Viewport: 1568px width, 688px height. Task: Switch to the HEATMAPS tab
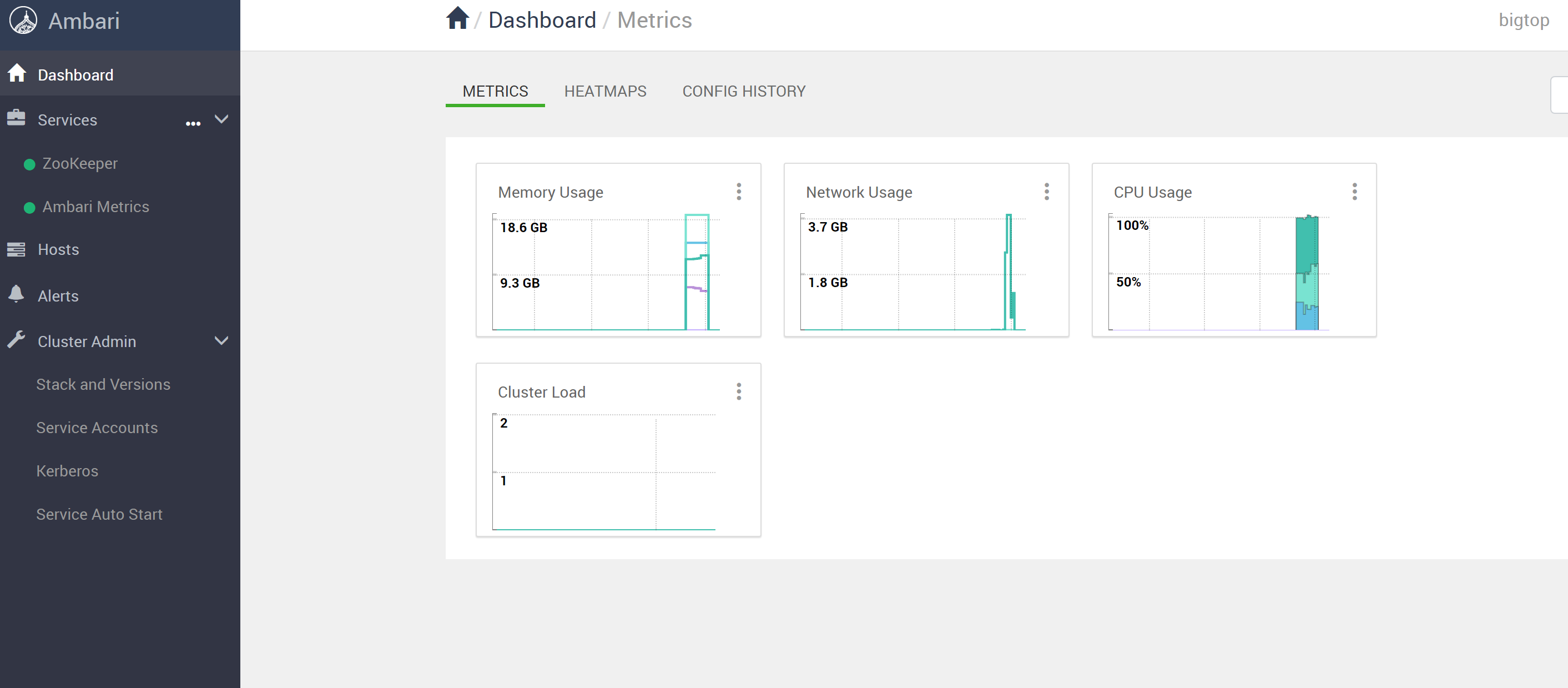605,91
